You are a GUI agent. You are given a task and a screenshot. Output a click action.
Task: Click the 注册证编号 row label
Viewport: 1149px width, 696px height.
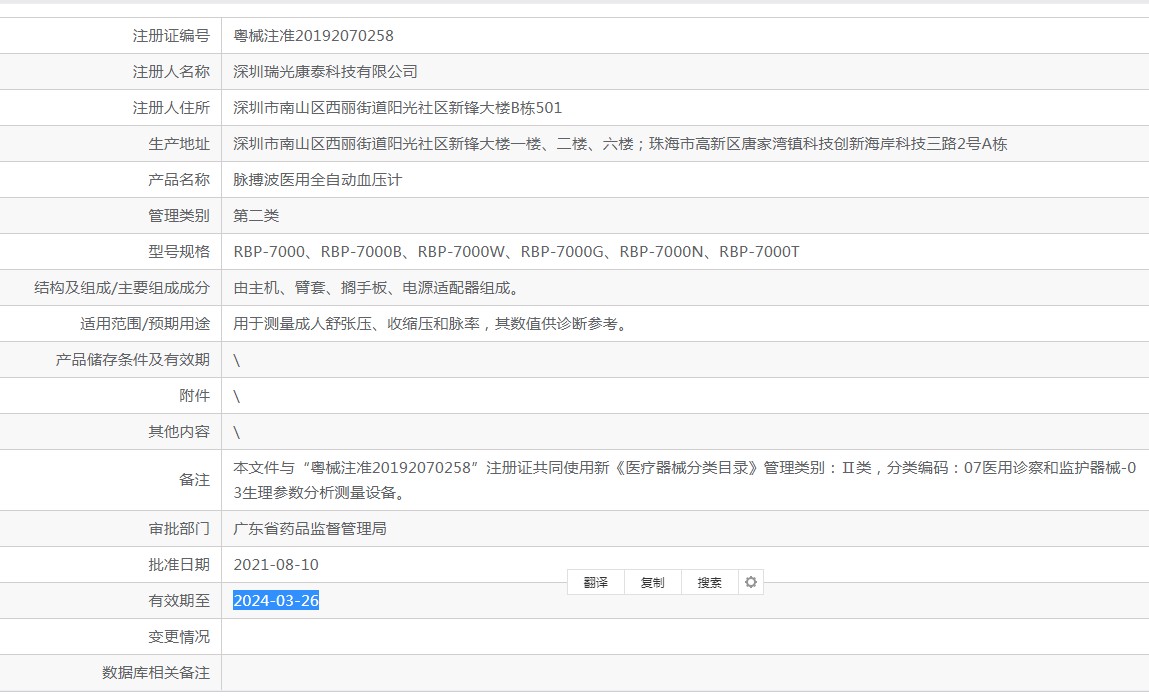click(x=171, y=36)
